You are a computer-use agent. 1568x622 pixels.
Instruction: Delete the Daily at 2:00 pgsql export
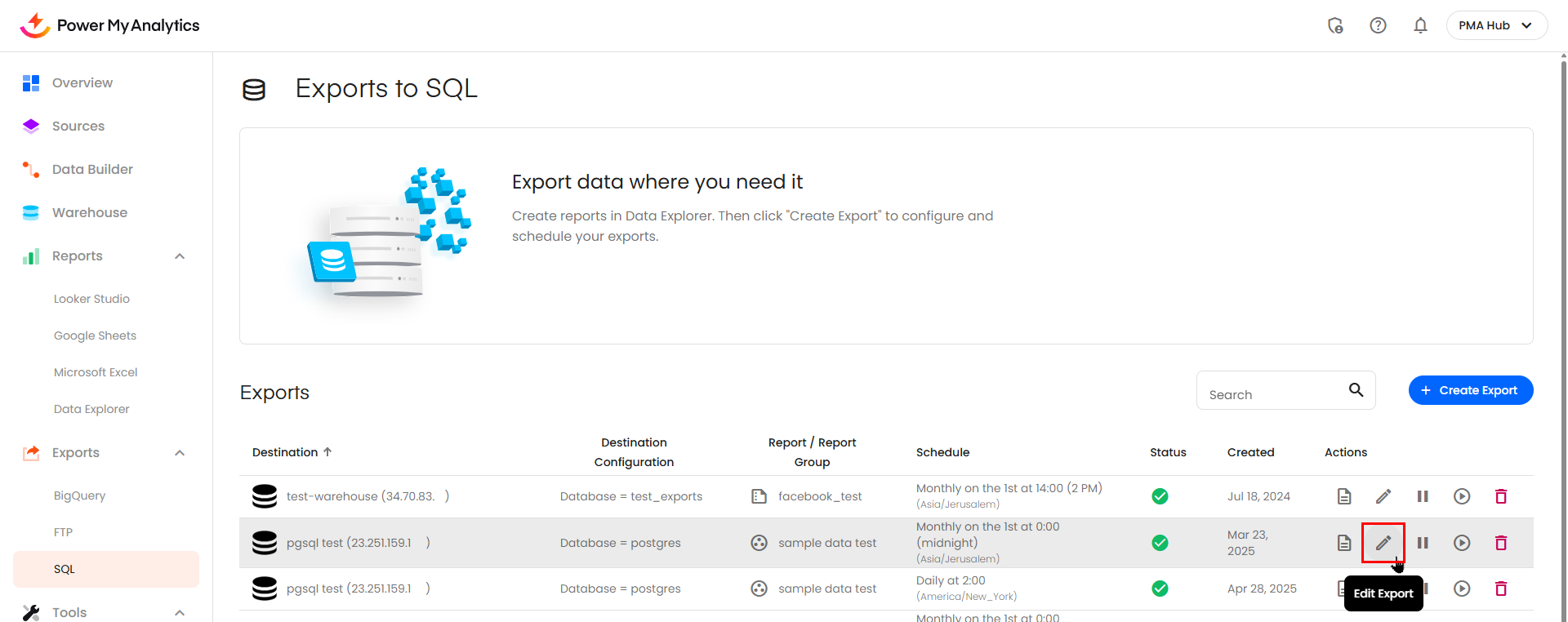[x=1500, y=589]
